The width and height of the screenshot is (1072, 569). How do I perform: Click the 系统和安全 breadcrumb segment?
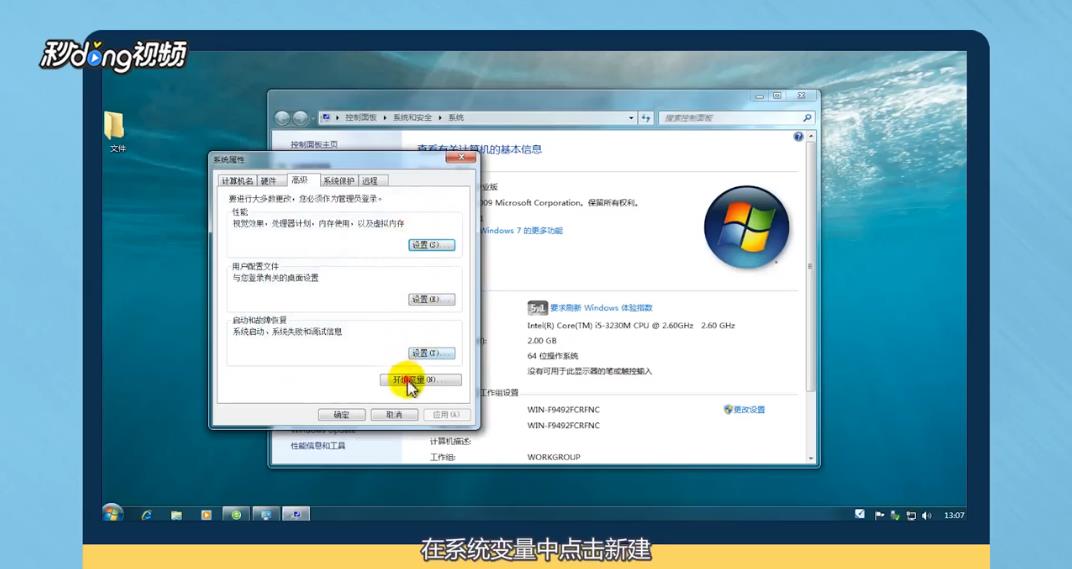[x=412, y=118]
